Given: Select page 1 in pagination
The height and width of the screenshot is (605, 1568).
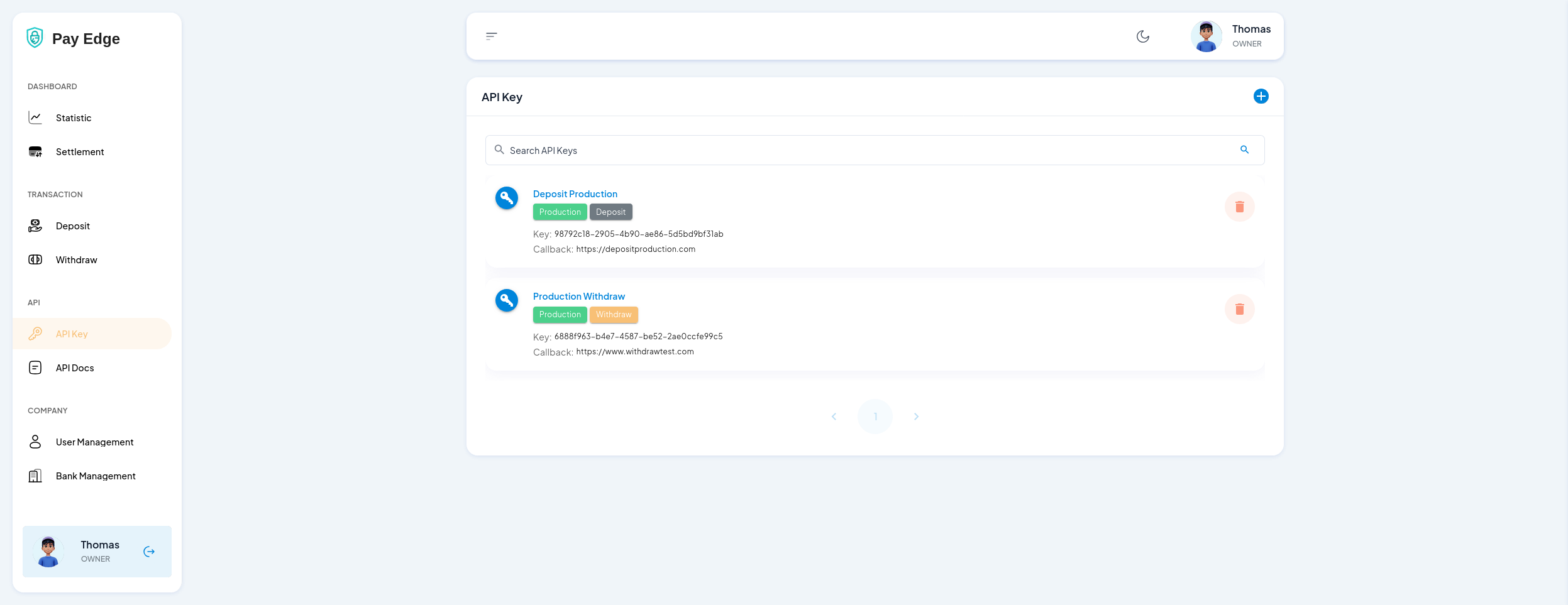Looking at the screenshot, I should point(875,417).
